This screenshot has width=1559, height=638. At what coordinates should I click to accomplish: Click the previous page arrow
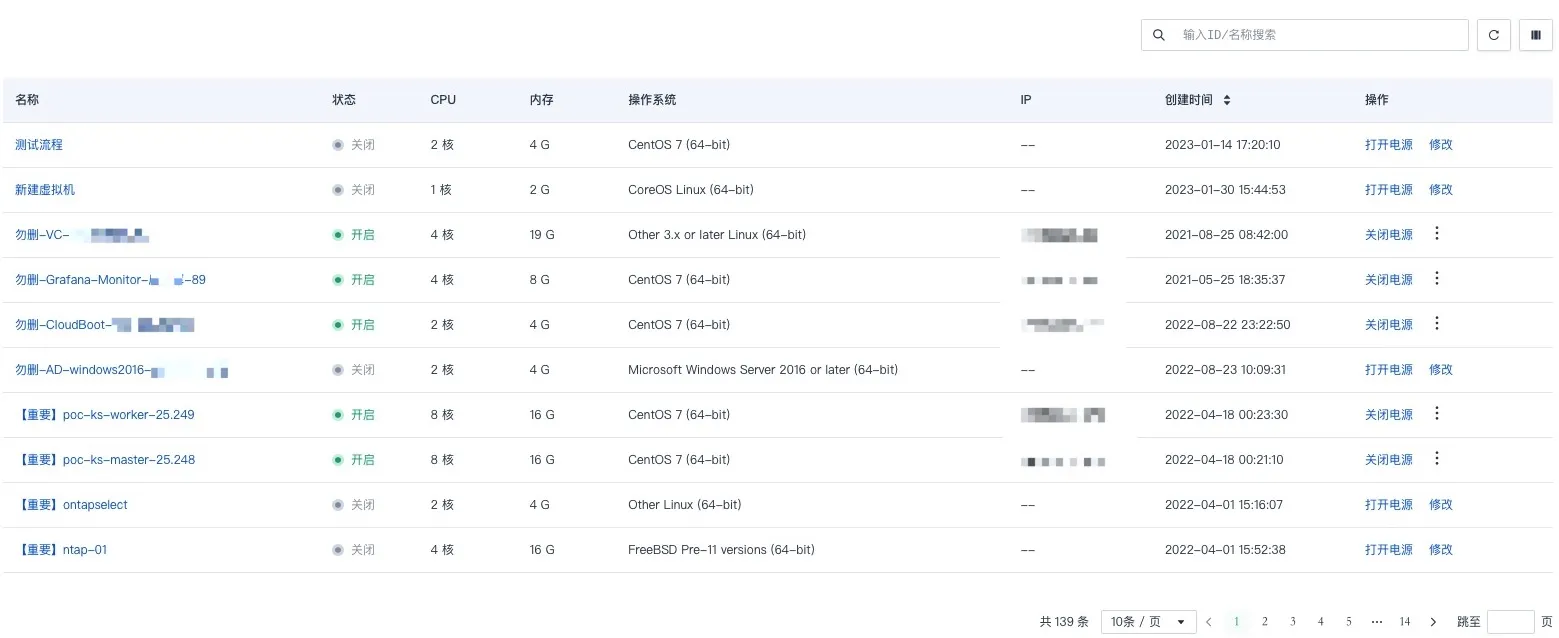[1208, 621]
